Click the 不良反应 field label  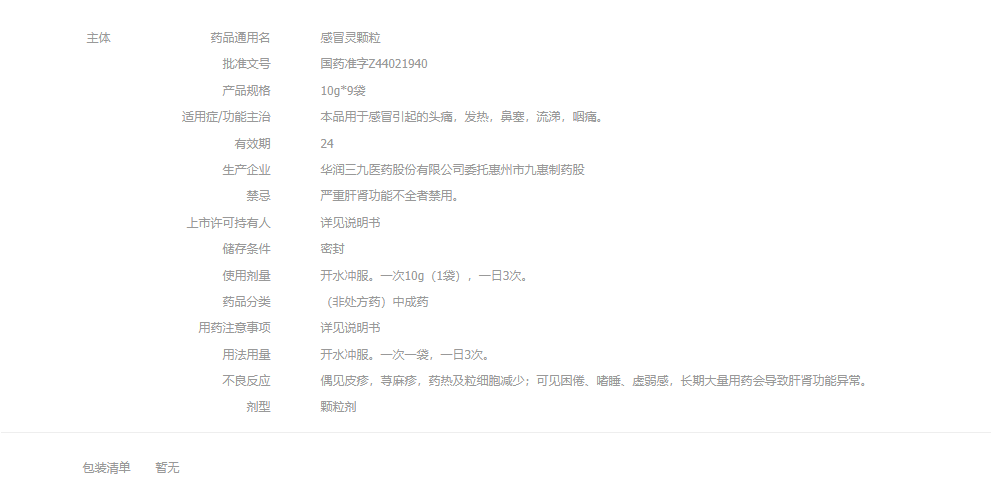coord(246,381)
